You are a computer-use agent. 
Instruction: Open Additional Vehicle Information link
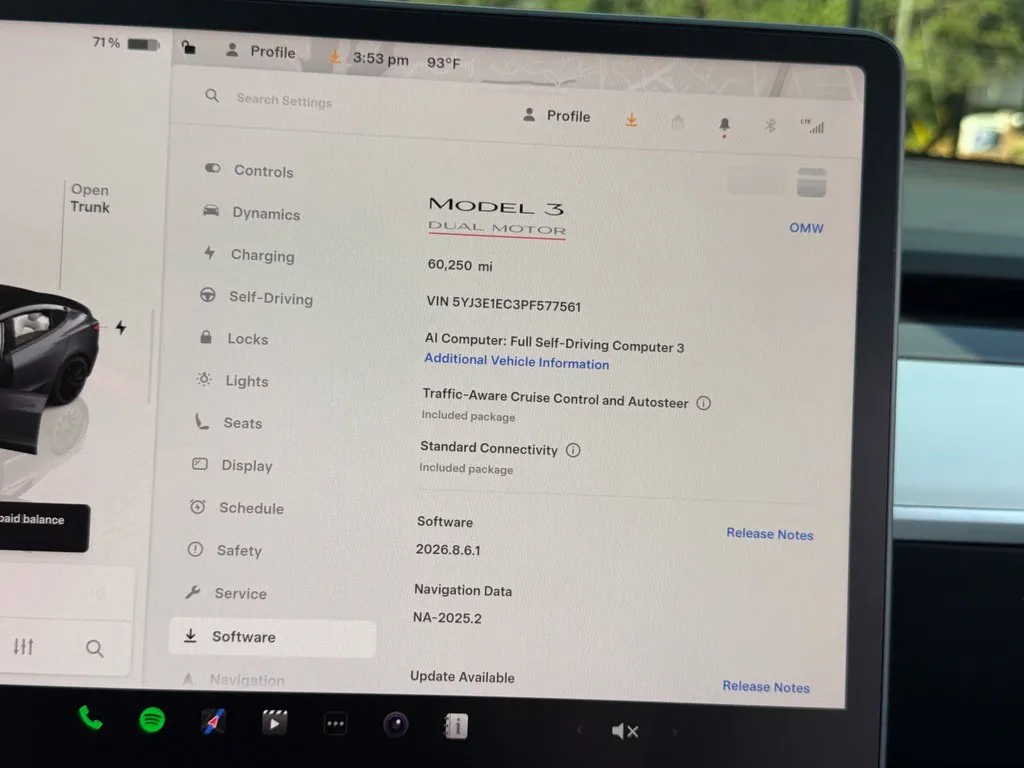point(517,361)
